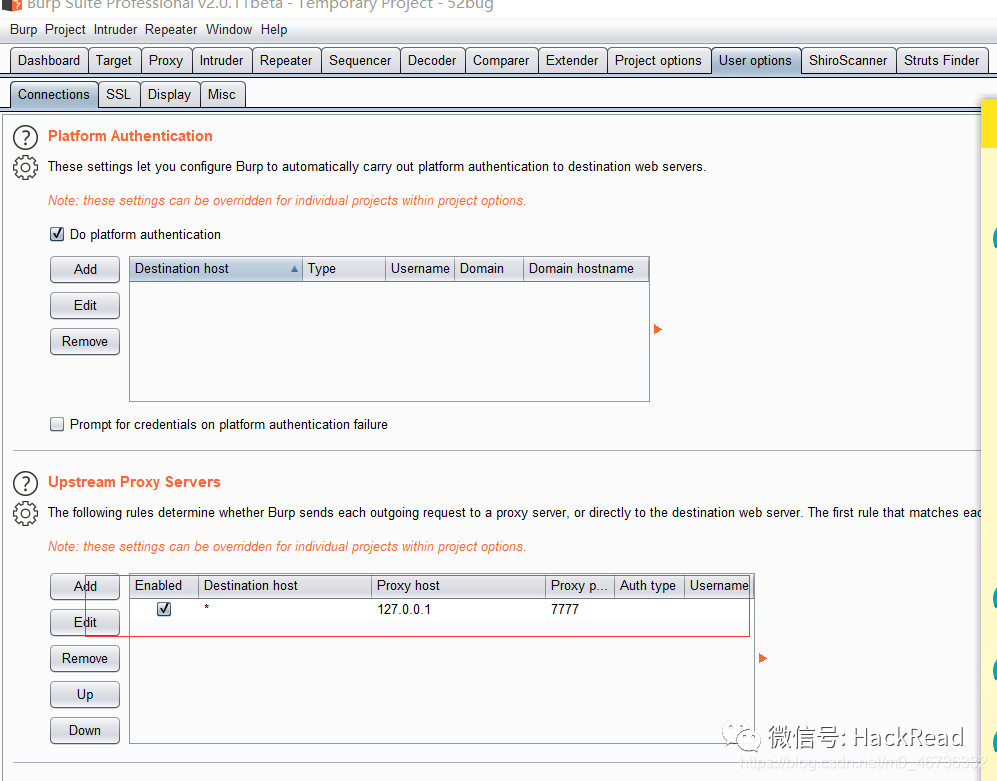Click the Auth type column header
The width and height of the screenshot is (997, 781).
tap(649, 585)
